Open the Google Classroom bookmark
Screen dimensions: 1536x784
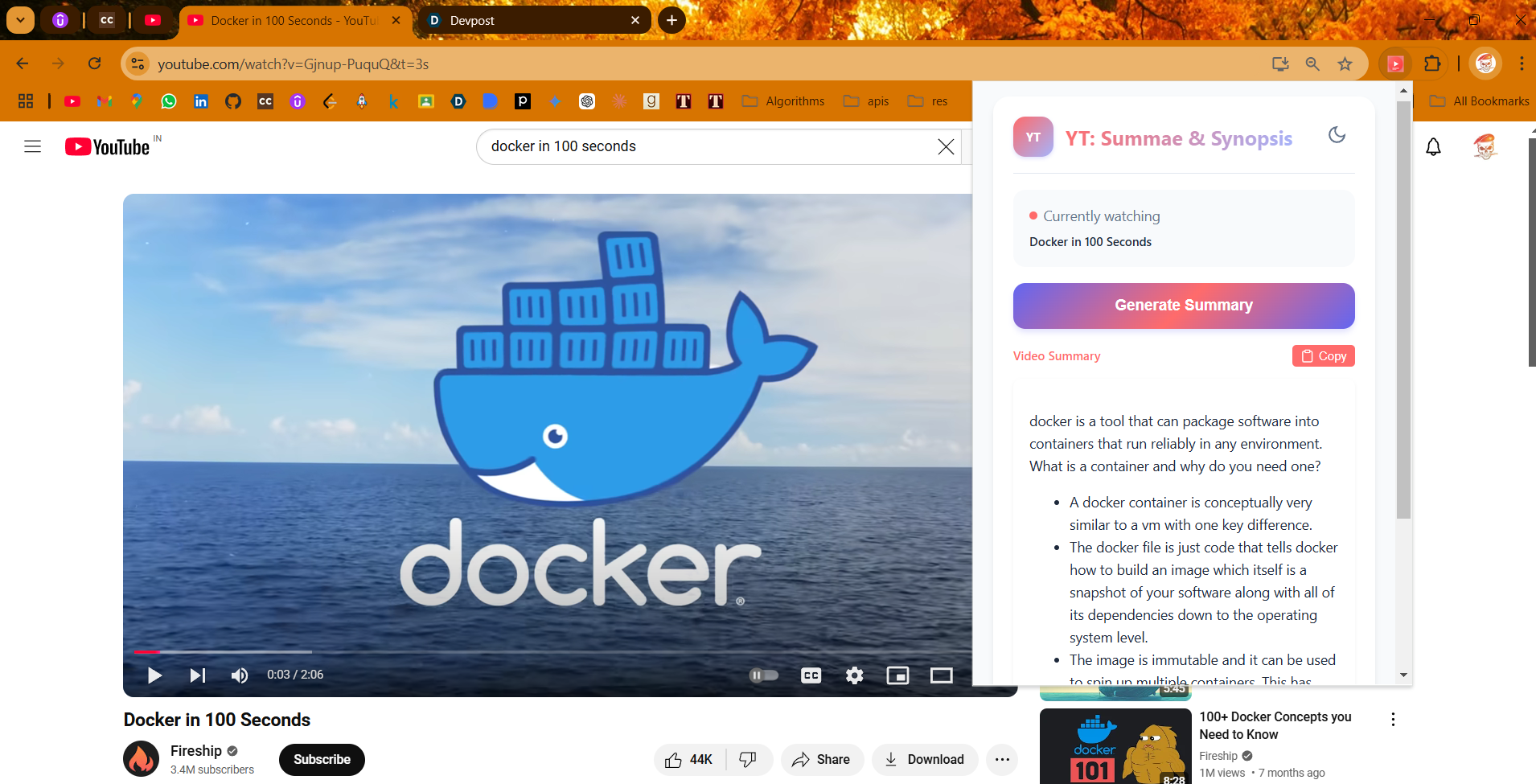click(x=426, y=101)
